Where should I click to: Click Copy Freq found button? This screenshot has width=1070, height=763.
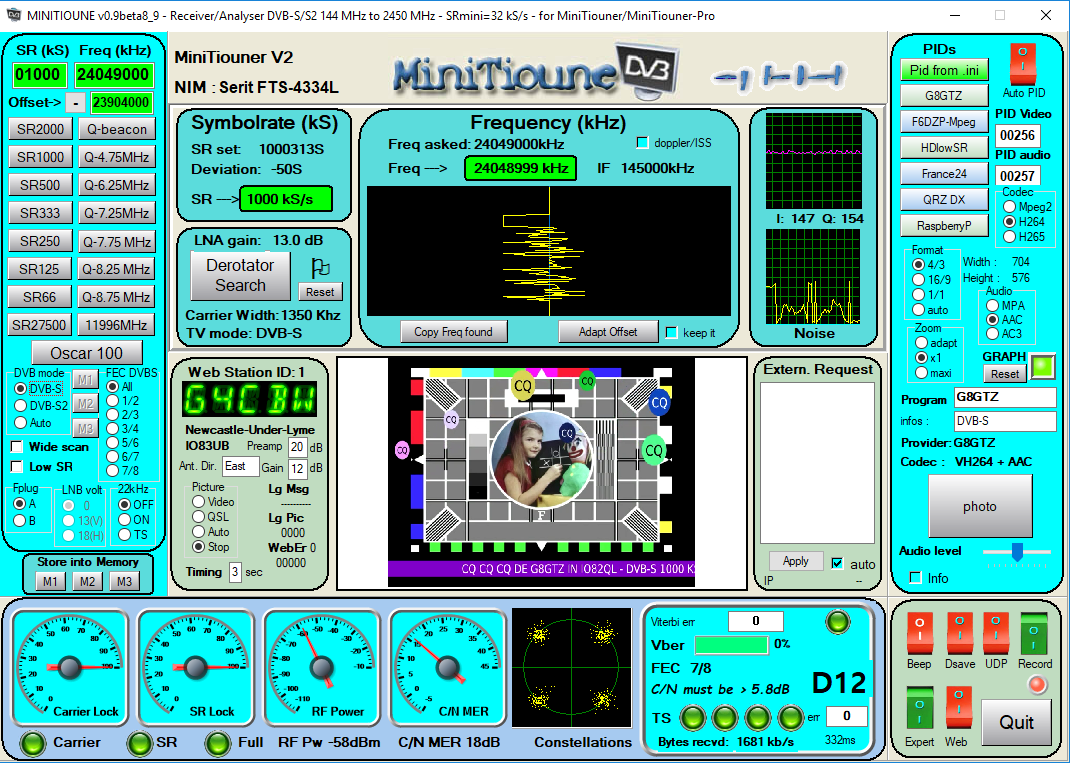[453, 332]
